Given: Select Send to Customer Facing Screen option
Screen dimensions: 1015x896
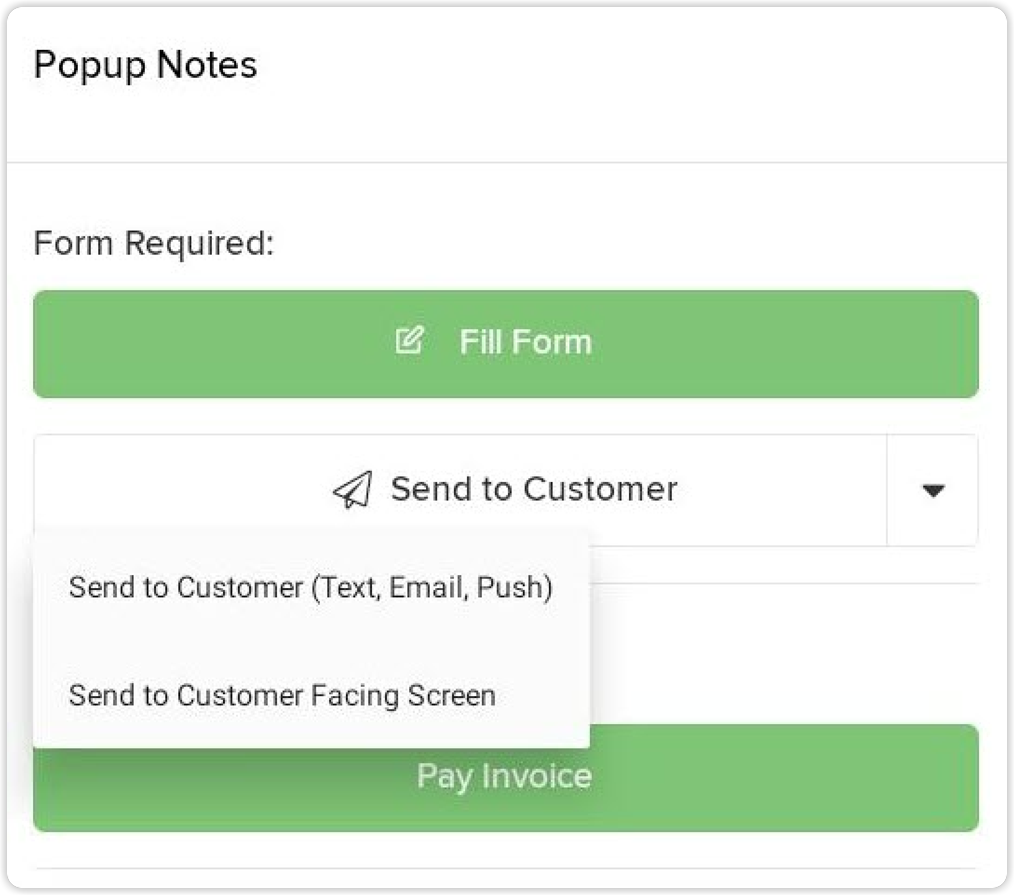Looking at the screenshot, I should coord(282,695).
